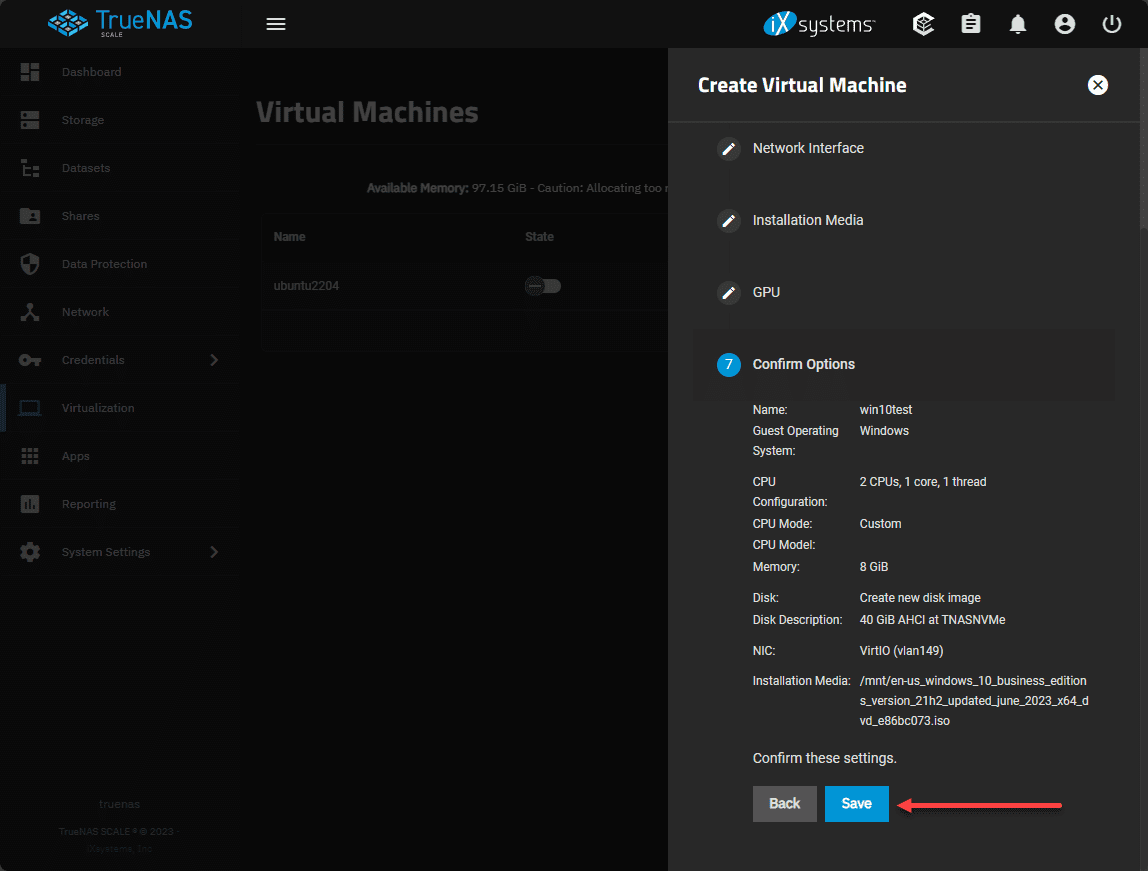Select the Confirm Options step header
Image resolution: width=1148 pixels, height=871 pixels.
click(803, 365)
